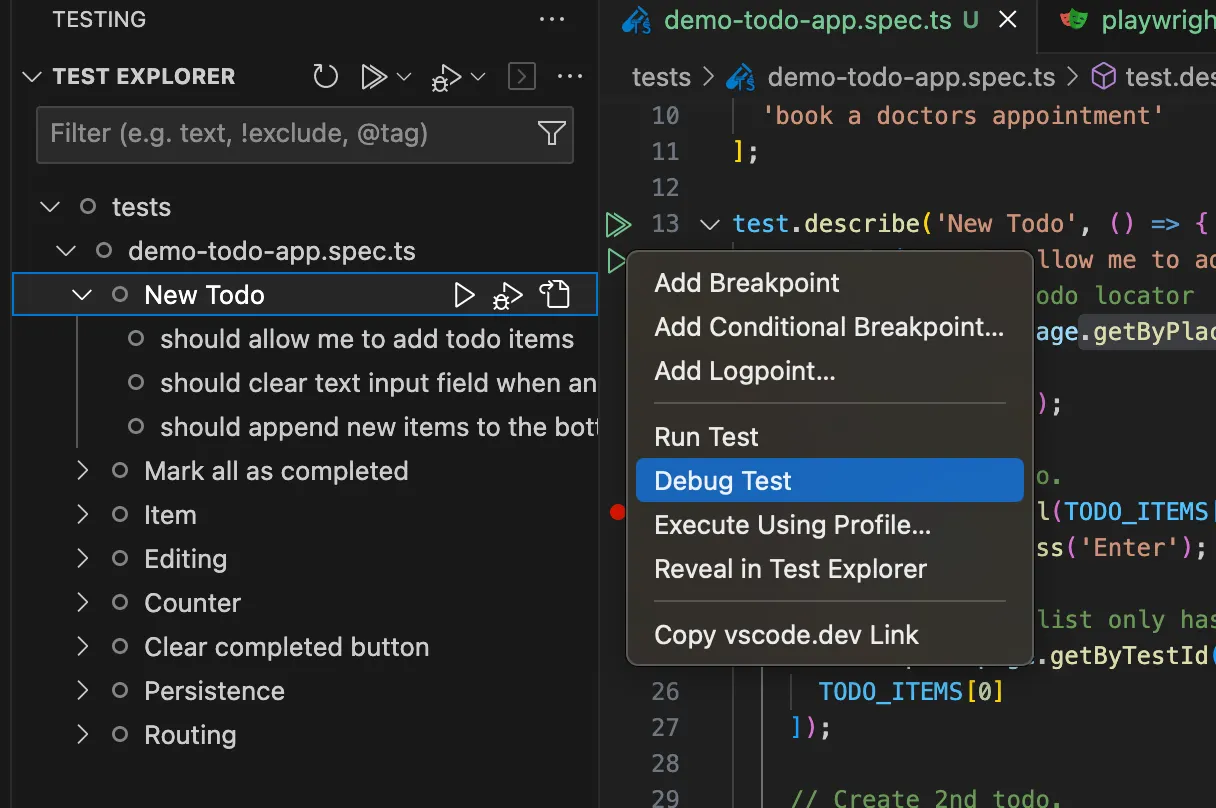Select 'should allow me to add todo items'
Viewport: 1216px width, 808px height.
click(366, 339)
